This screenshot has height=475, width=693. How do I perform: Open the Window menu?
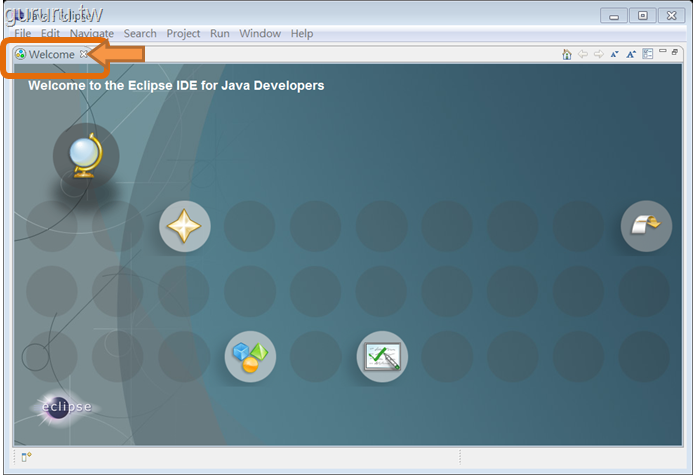tap(260, 34)
